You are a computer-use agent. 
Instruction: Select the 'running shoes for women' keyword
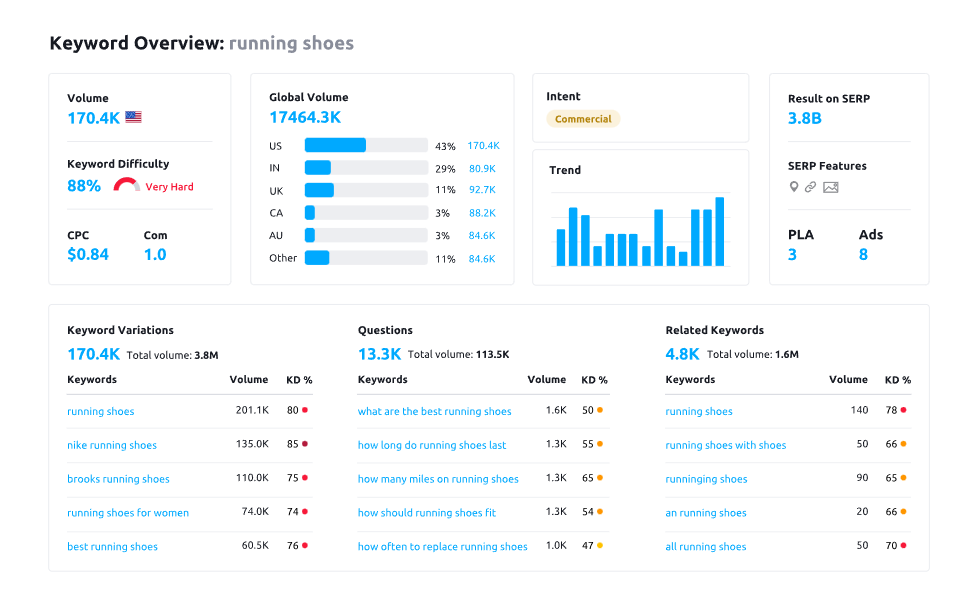(x=128, y=512)
